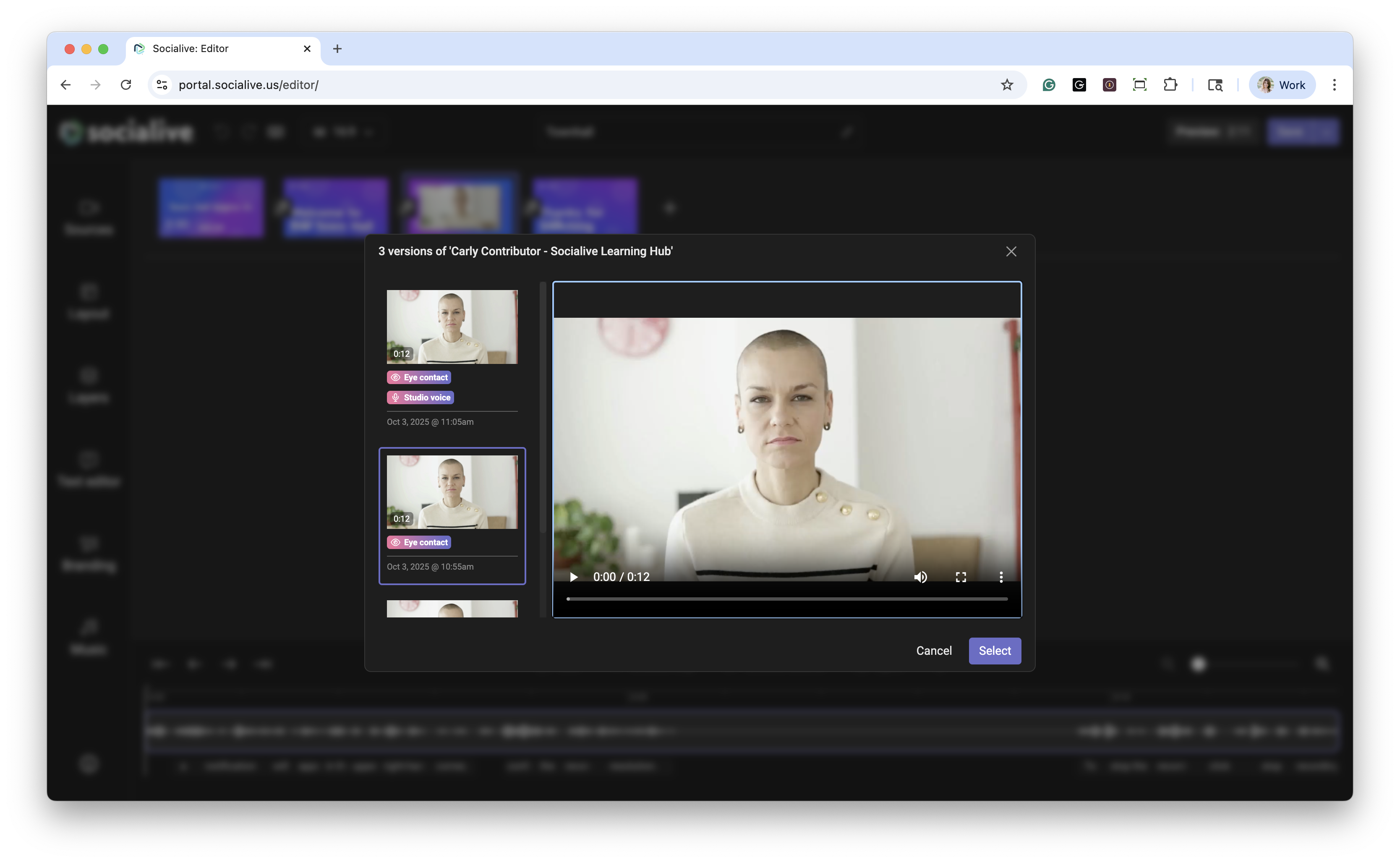This screenshot has width=1400, height=863.
Task: Enter fullscreen on the preview video
Action: (961, 577)
